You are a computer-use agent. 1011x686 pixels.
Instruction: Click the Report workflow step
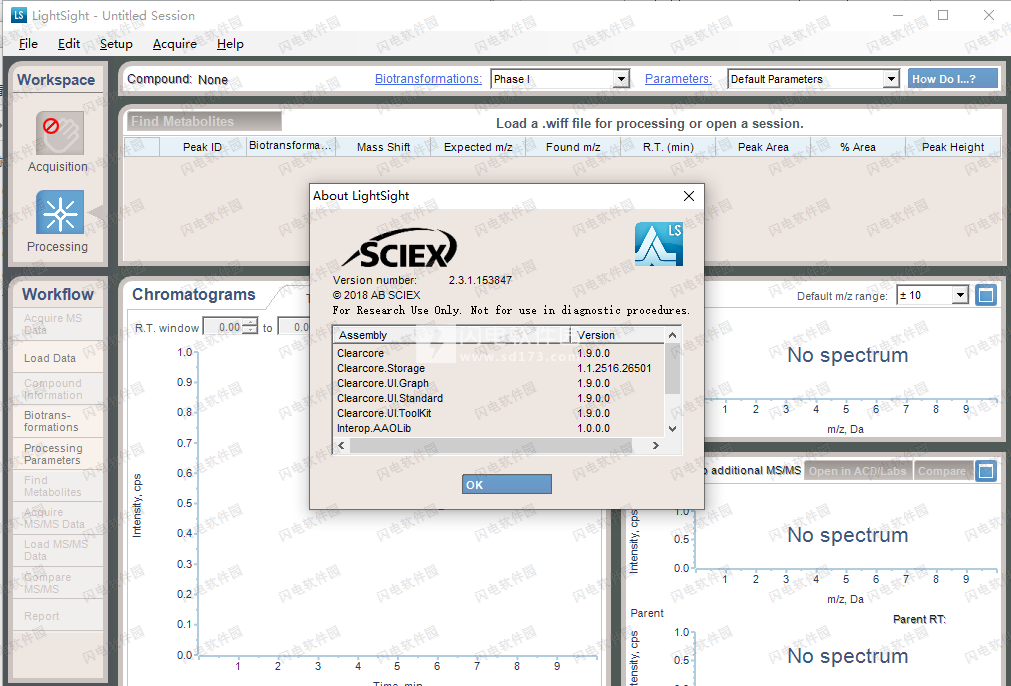[x=58, y=616]
